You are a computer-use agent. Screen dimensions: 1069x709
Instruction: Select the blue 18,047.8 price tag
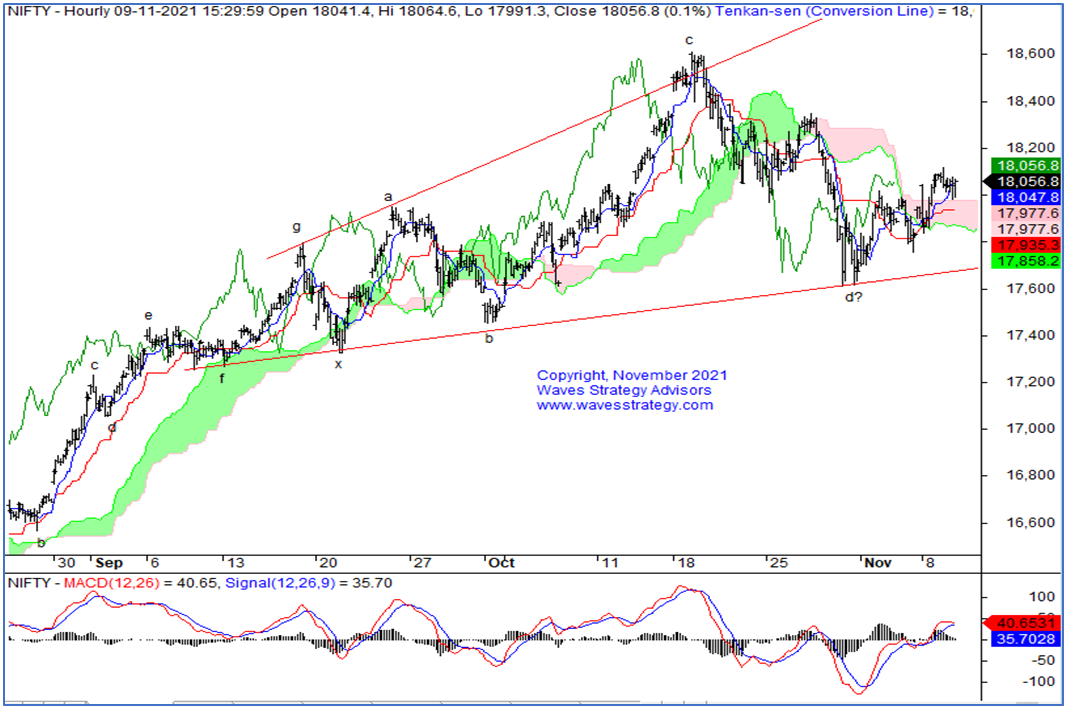tap(1027, 197)
